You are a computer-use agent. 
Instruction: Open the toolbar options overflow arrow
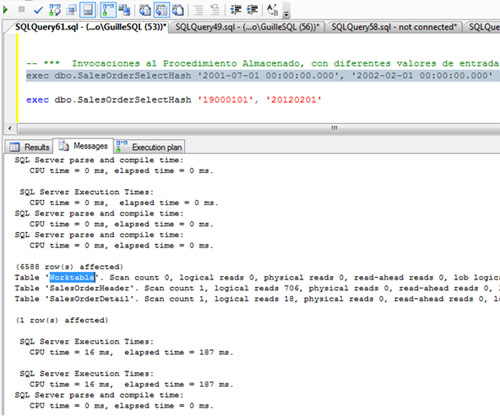(286, 12)
